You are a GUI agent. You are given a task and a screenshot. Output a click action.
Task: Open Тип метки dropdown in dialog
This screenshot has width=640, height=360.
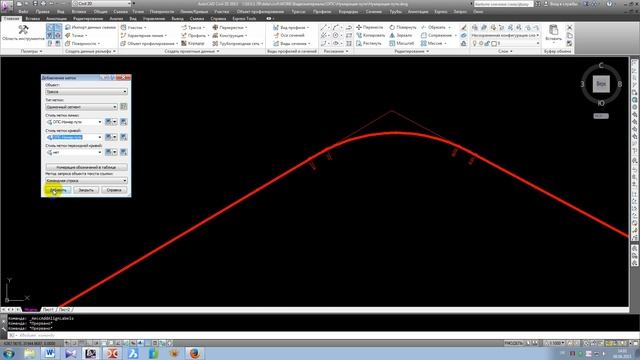coord(81,107)
